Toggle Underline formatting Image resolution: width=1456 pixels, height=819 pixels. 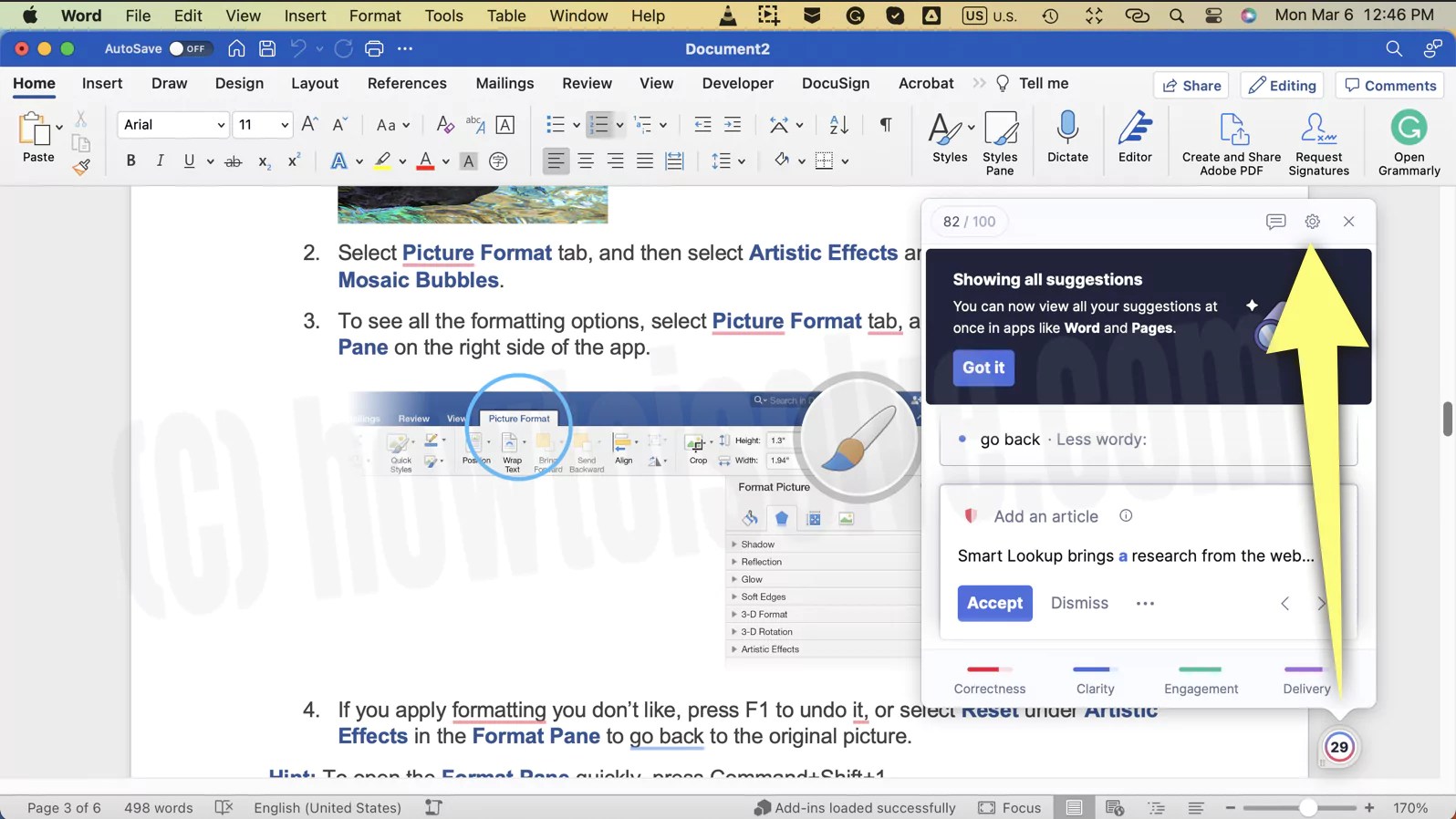click(189, 161)
